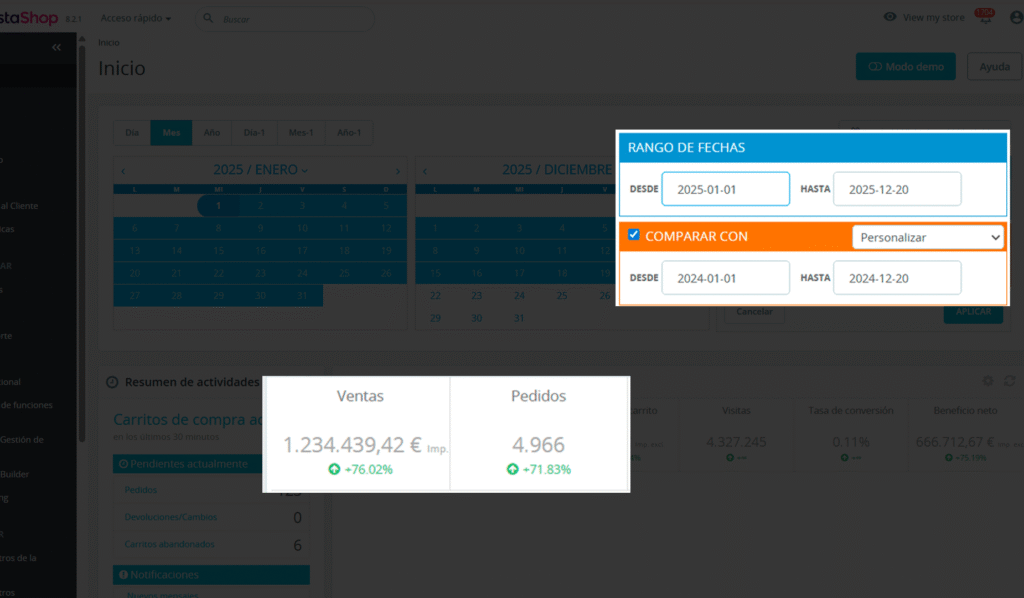Click the Modo demo button
The image size is (1024, 598).
905,67
